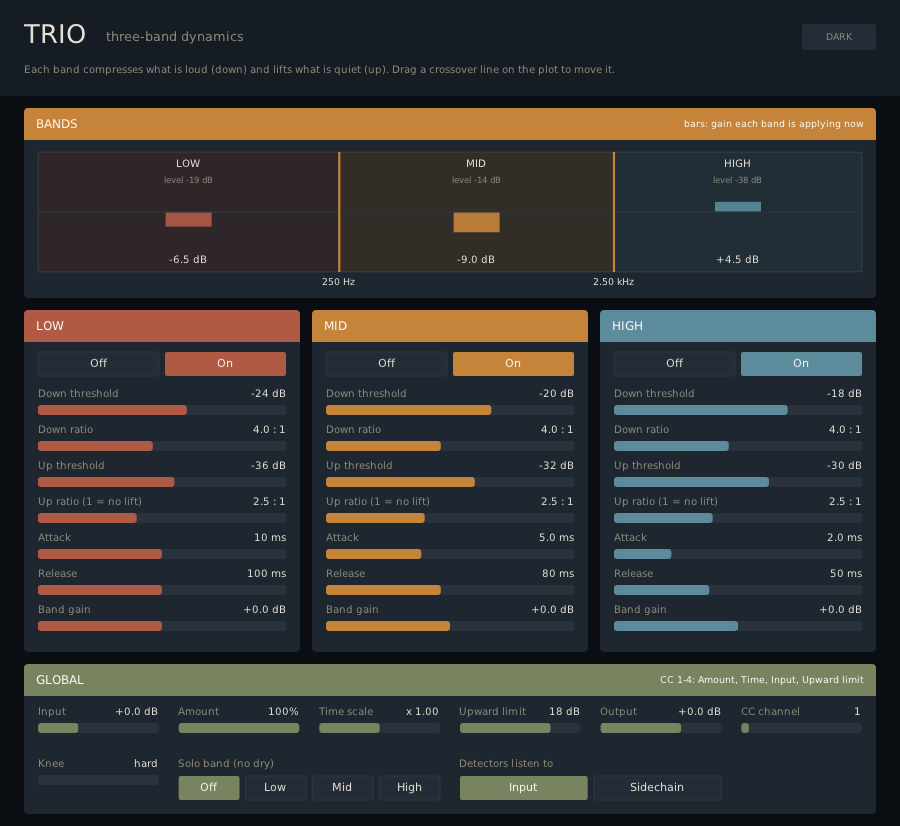Adjust the global Amount slider

[x=239, y=728]
